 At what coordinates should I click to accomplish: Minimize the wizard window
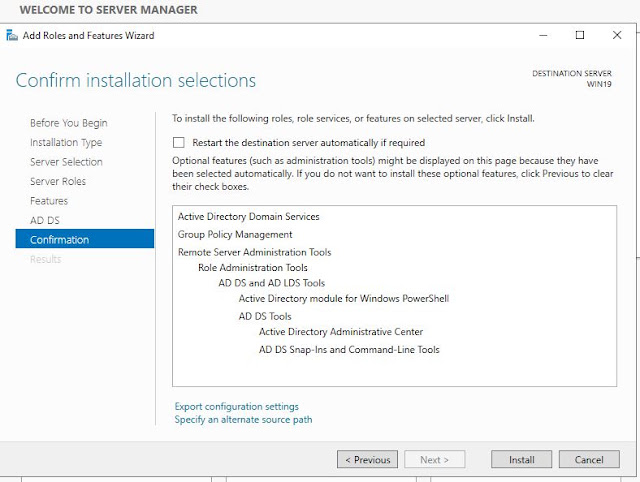coord(543,36)
